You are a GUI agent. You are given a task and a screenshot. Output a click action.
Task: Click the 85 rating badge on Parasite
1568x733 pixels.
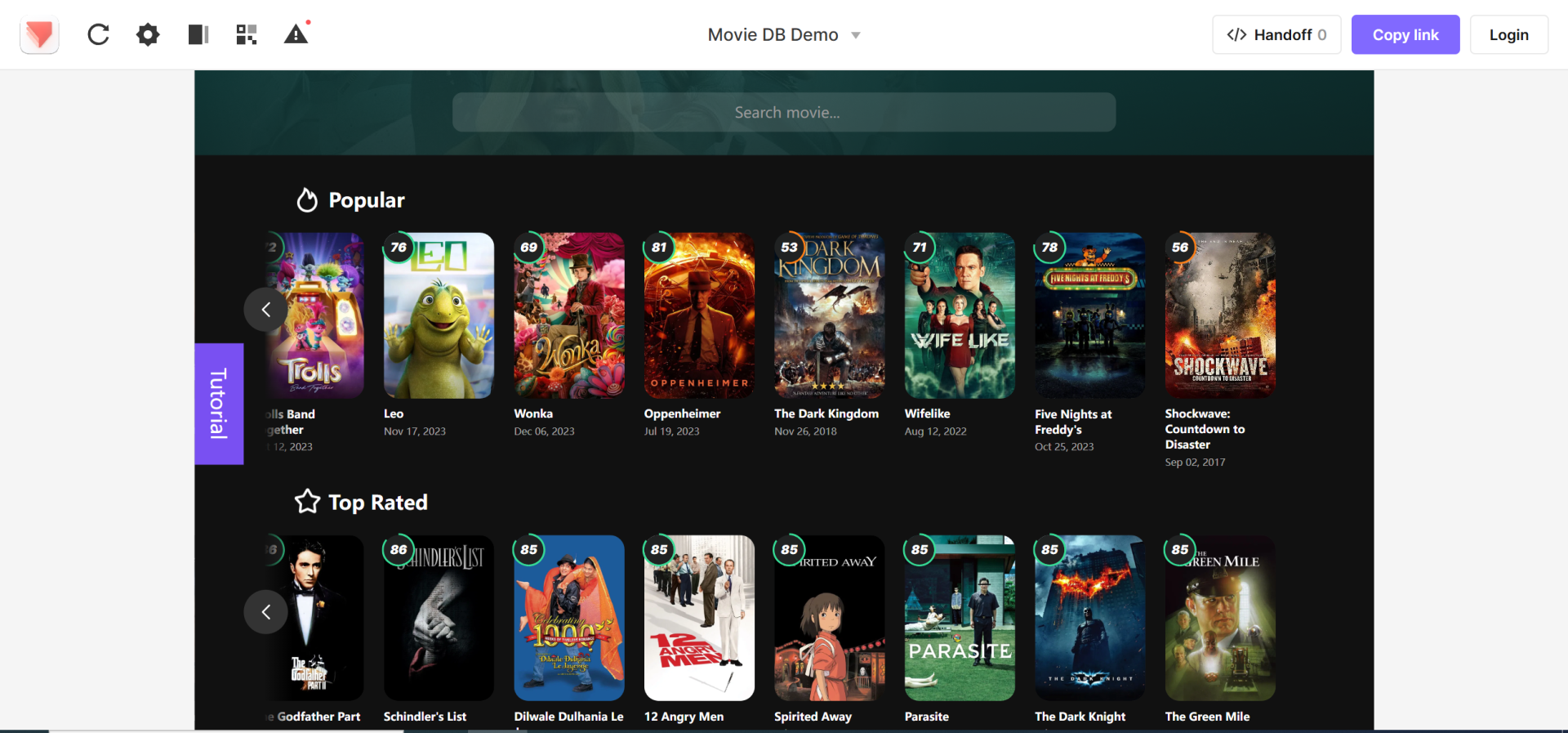tap(920, 549)
